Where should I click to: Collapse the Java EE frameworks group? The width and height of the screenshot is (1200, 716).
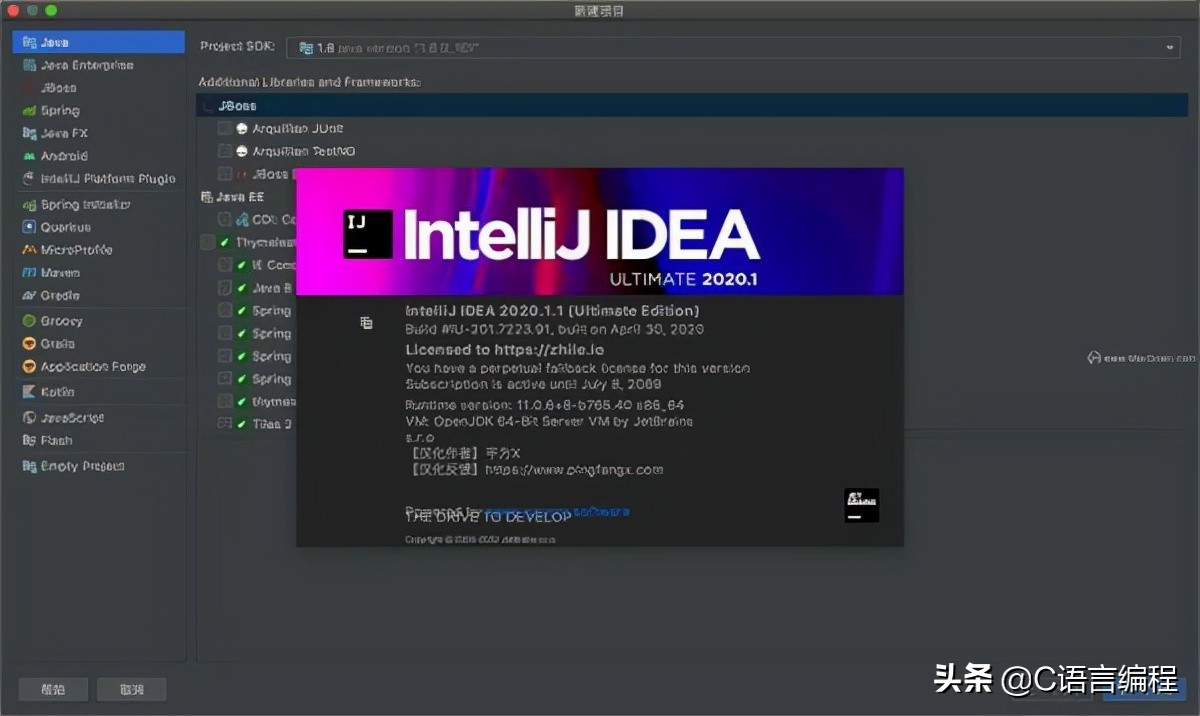(x=207, y=197)
